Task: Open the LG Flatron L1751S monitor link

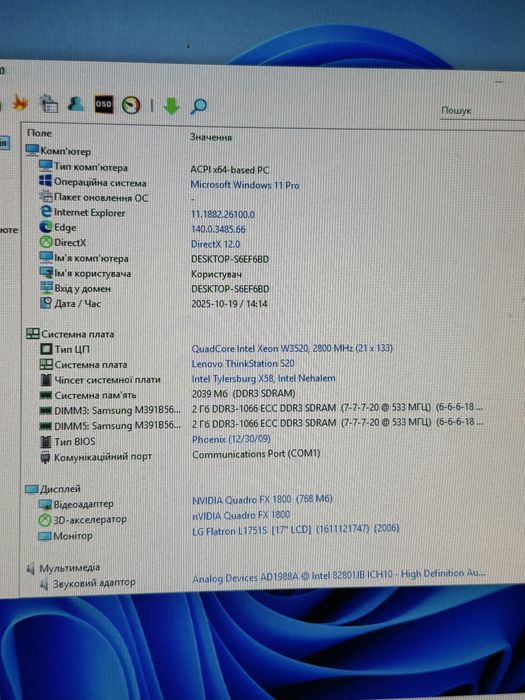Action: 296,530
